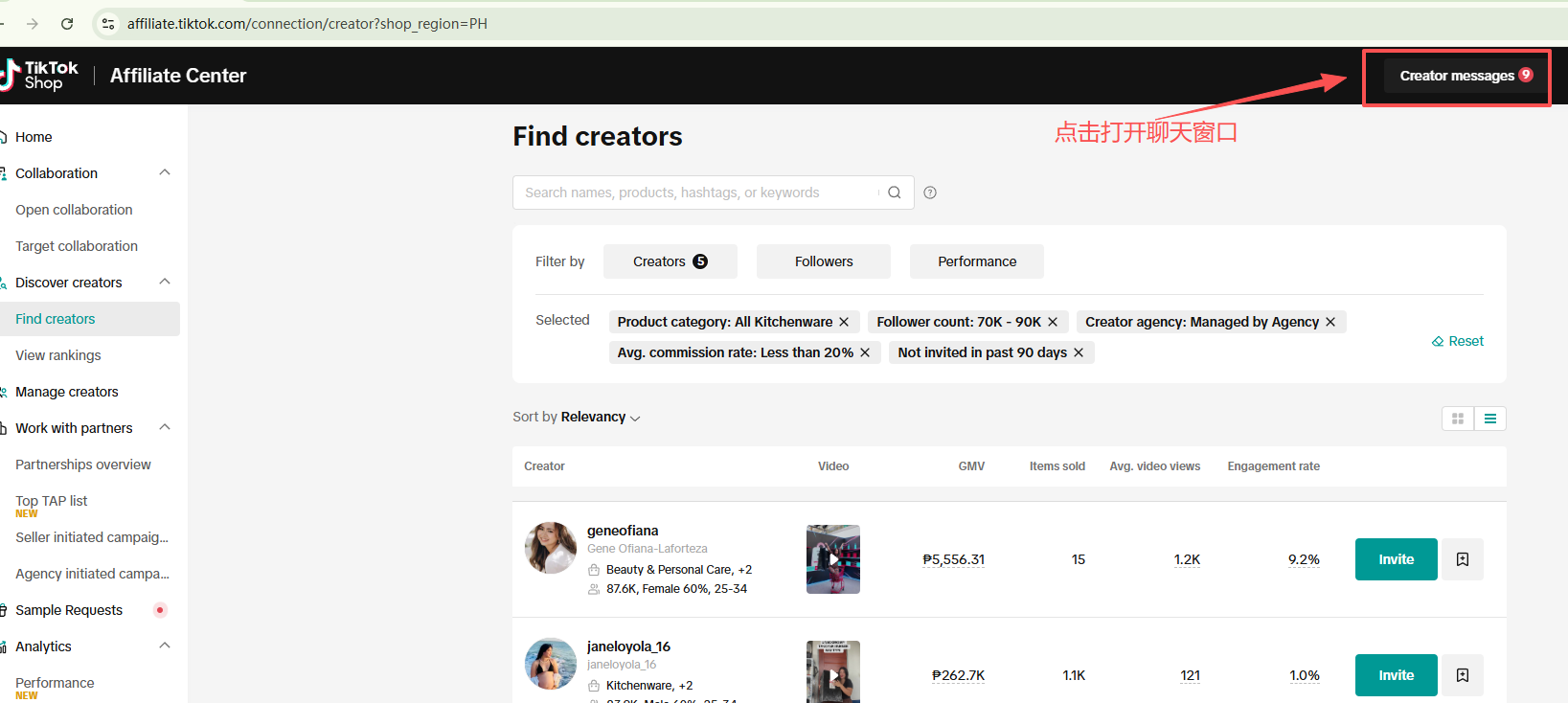Clear the Managed by Agency filter
Viewport: 1568px width, 703px height.
point(1330,322)
